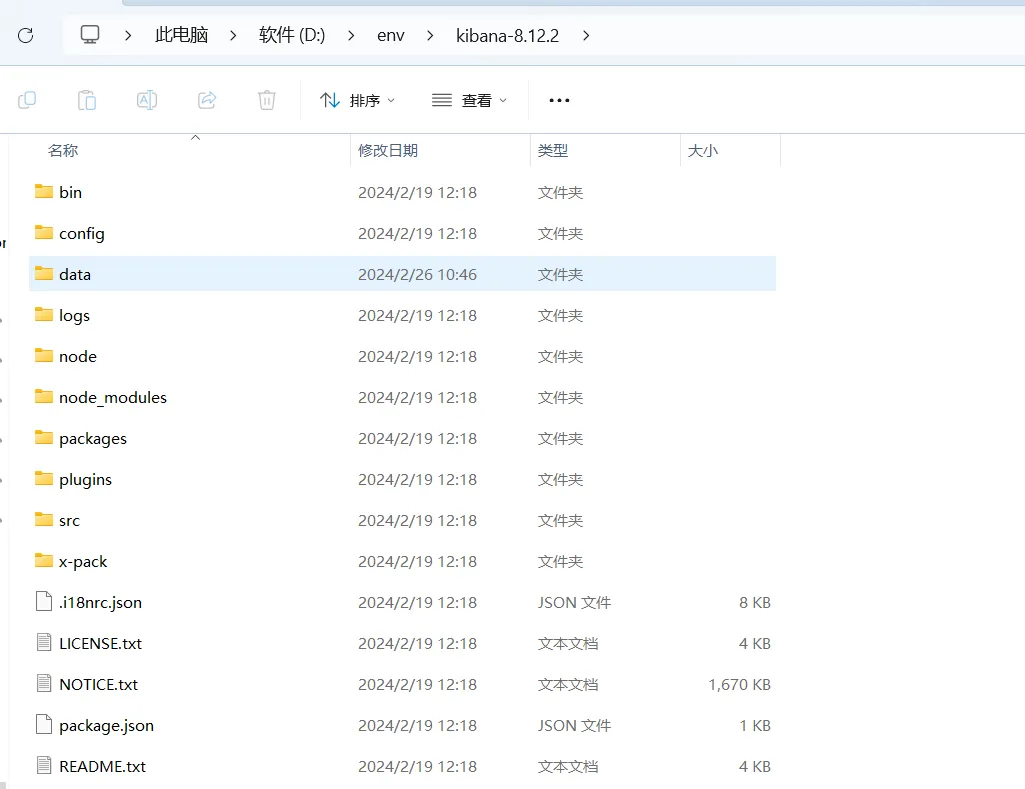Click kibana-8.12.2 in breadcrumb
Image resolution: width=1025 pixels, height=789 pixels.
click(x=507, y=35)
